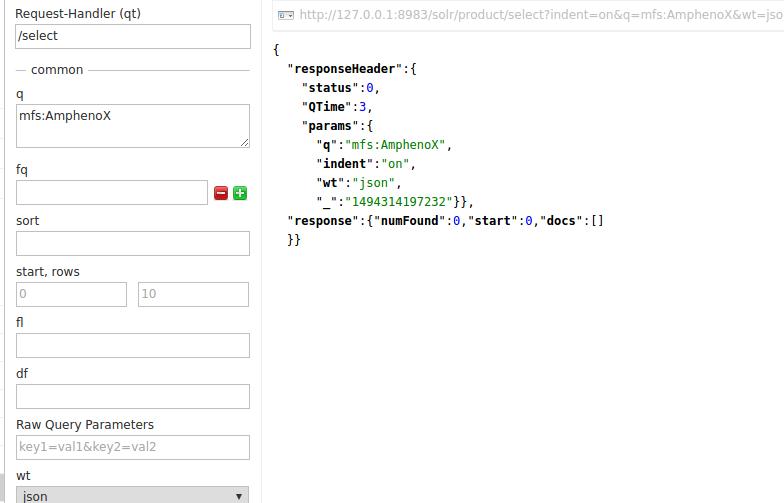Click the green add fq filter icon

coord(240,193)
